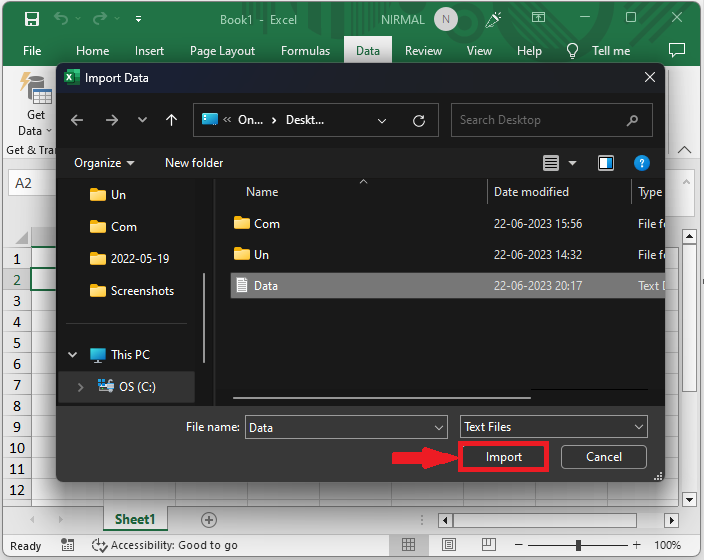Click the Cancel button
704x560 pixels.
coord(603,457)
